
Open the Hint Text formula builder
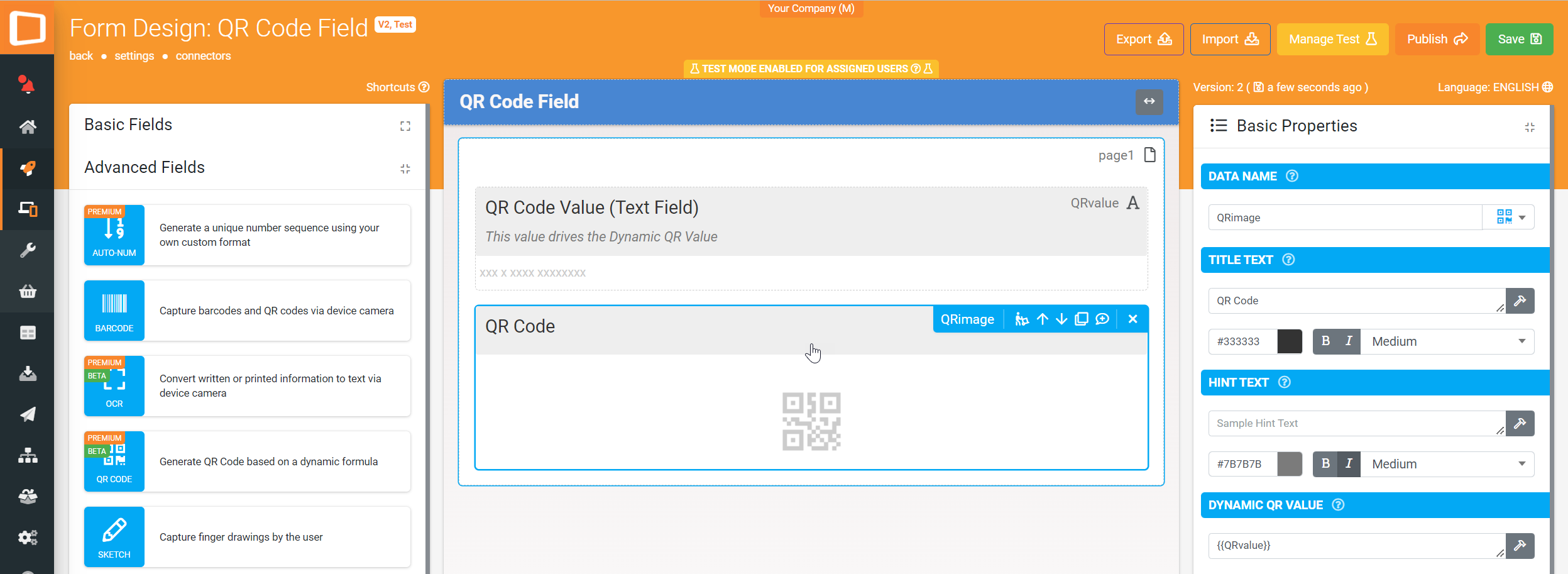coord(1520,423)
